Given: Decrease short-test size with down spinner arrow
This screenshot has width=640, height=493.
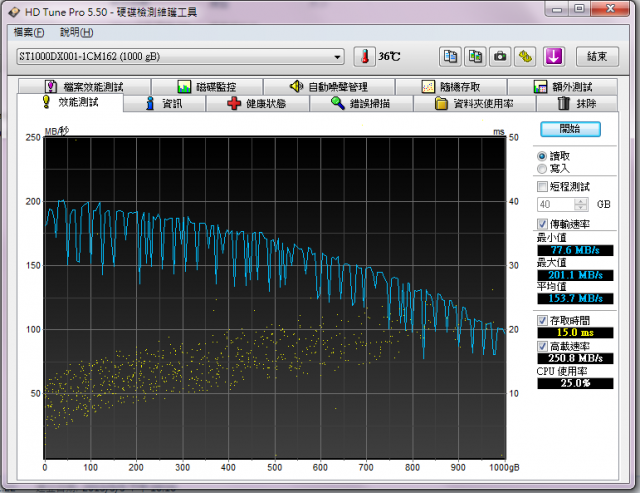Looking at the screenshot, I should tap(581, 207).
